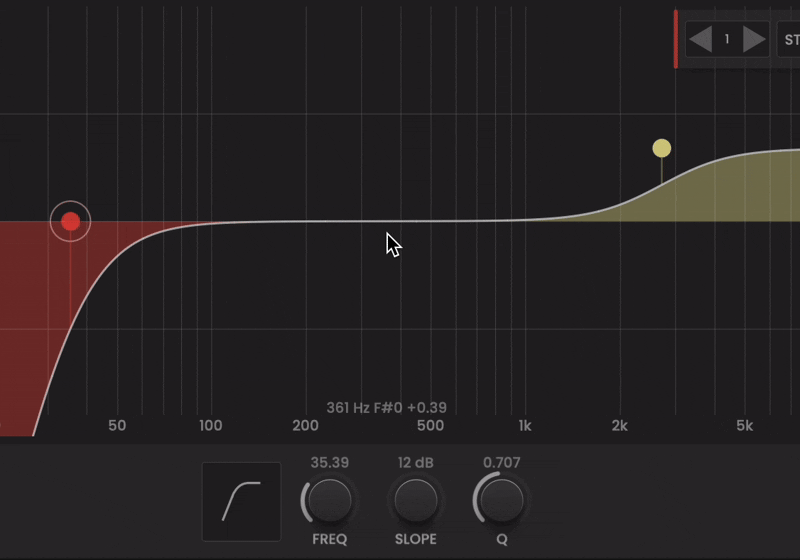The width and height of the screenshot is (800, 560).
Task: Open the high-pass filter shape selector
Action: (x=241, y=501)
